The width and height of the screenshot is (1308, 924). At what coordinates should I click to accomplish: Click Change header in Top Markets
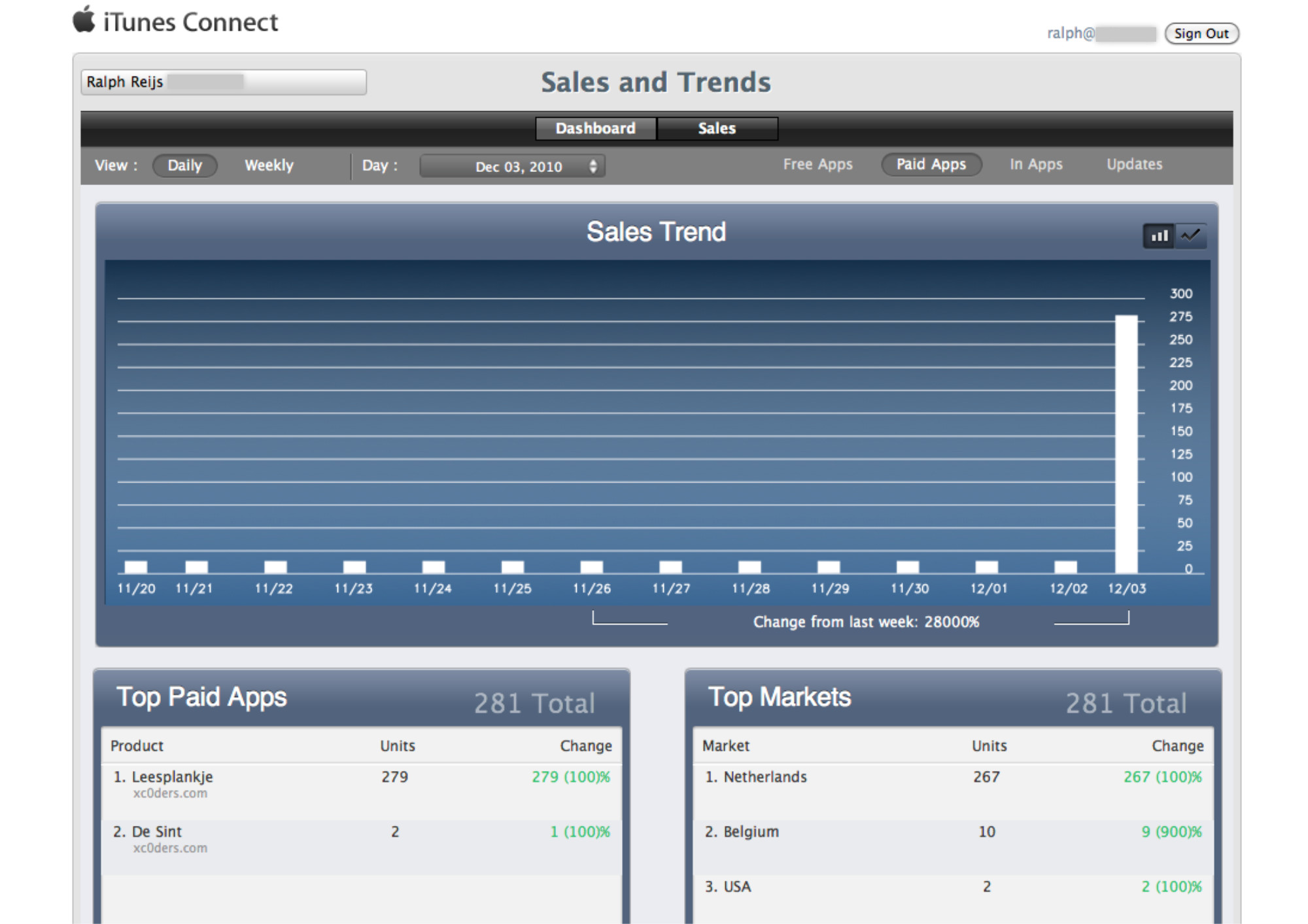[x=1177, y=745]
